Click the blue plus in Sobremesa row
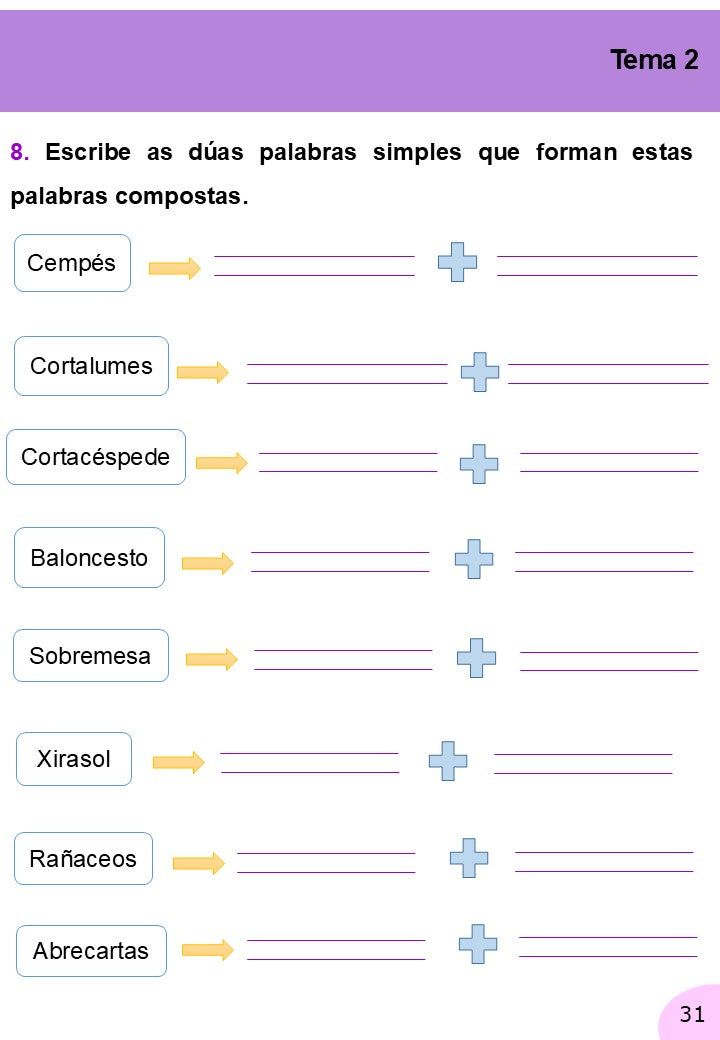 click(x=477, y=658)
